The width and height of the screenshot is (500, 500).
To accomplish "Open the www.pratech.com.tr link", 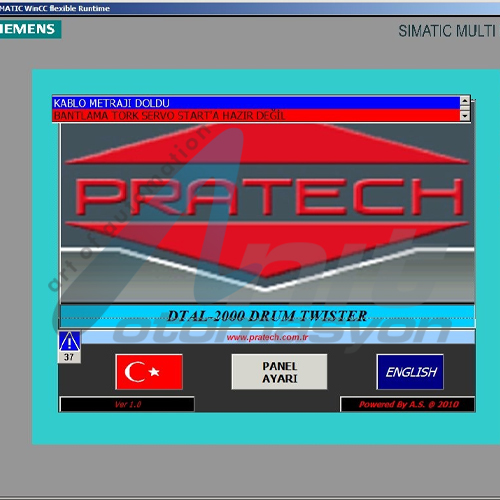I will (x=267, y=337).
